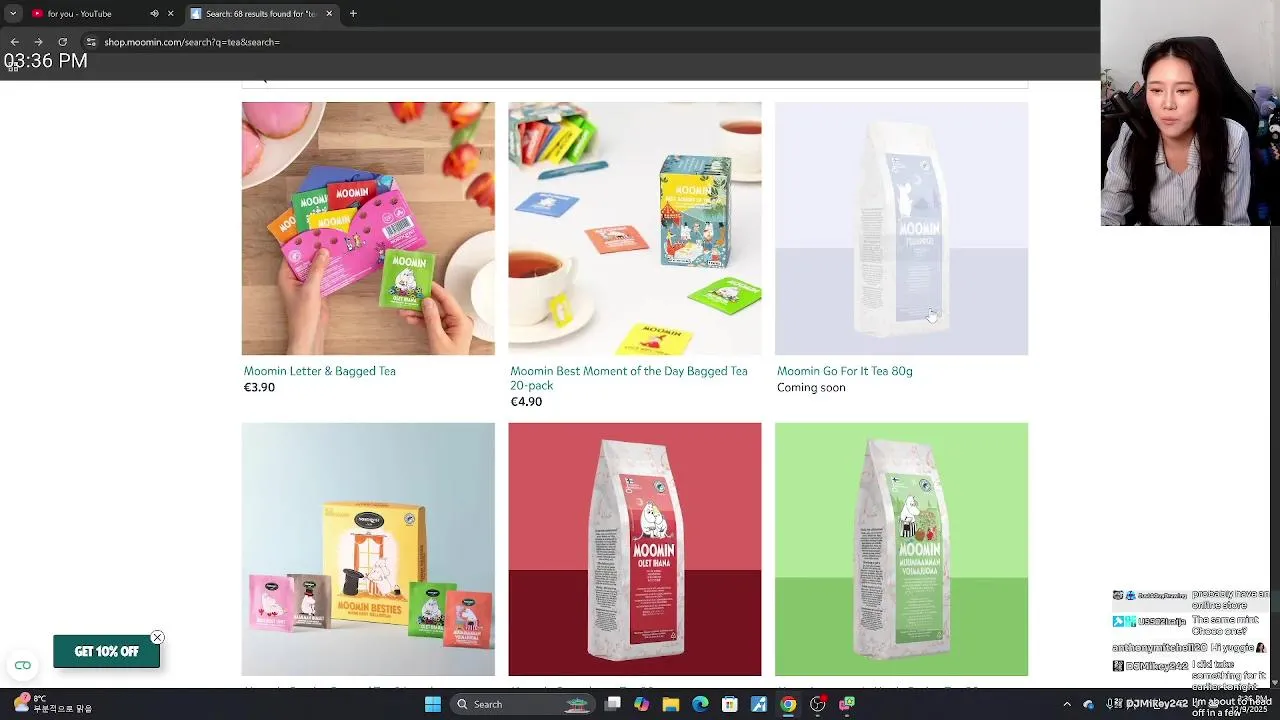
Task: Close the Moomin search results tab
Action: tap(329, 14)
